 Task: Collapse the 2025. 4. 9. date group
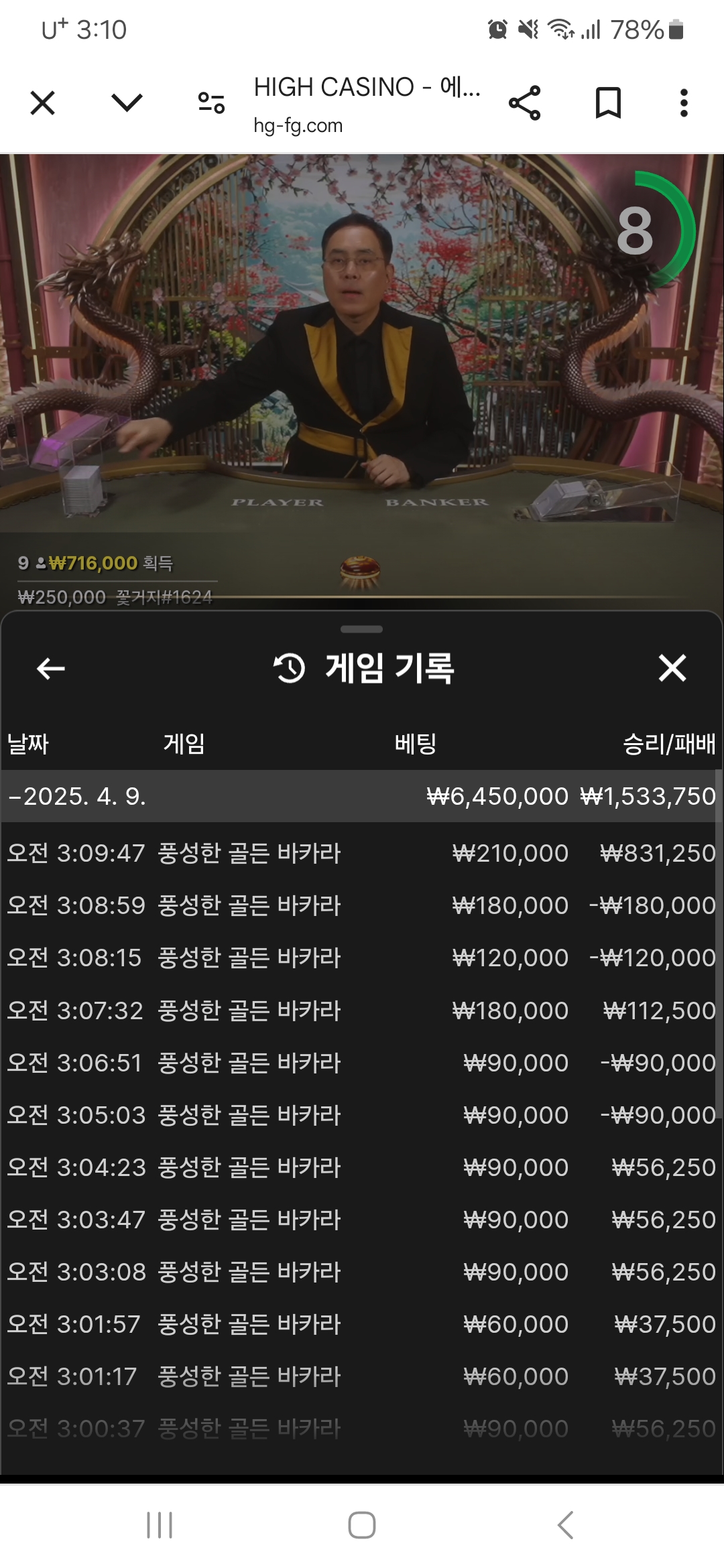pyautogui.click(x=362, y=796)
